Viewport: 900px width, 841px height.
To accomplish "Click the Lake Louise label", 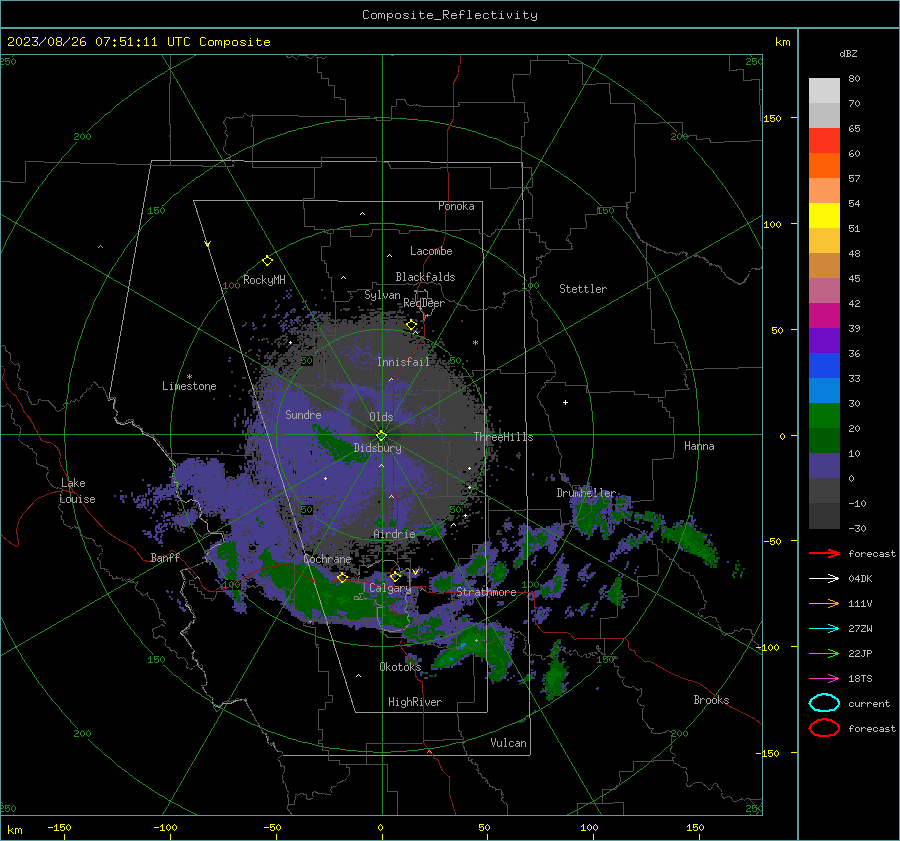I will [x=77, y=491].
